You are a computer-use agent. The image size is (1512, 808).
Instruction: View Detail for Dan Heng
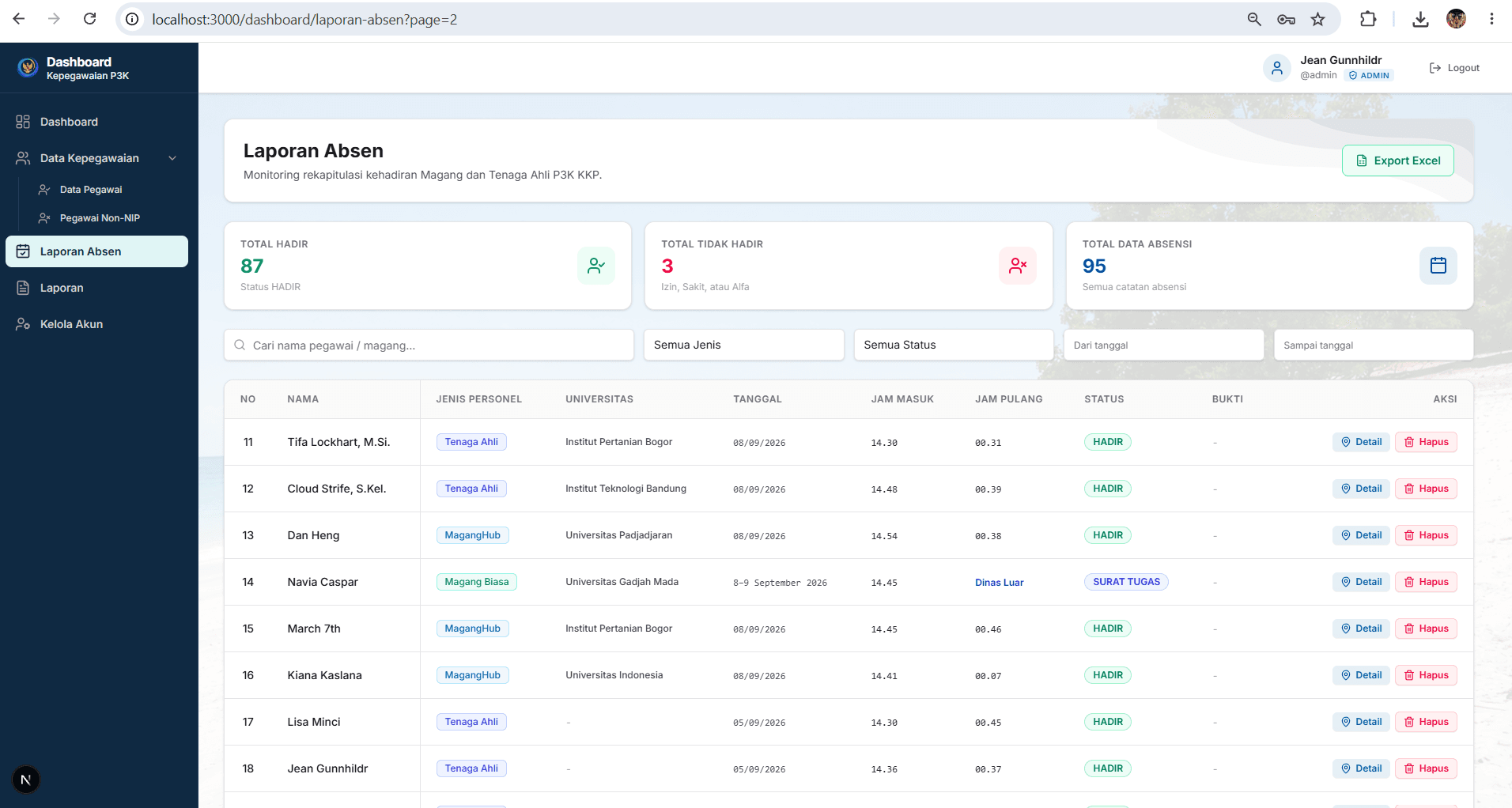click(x=1361, y=535)
